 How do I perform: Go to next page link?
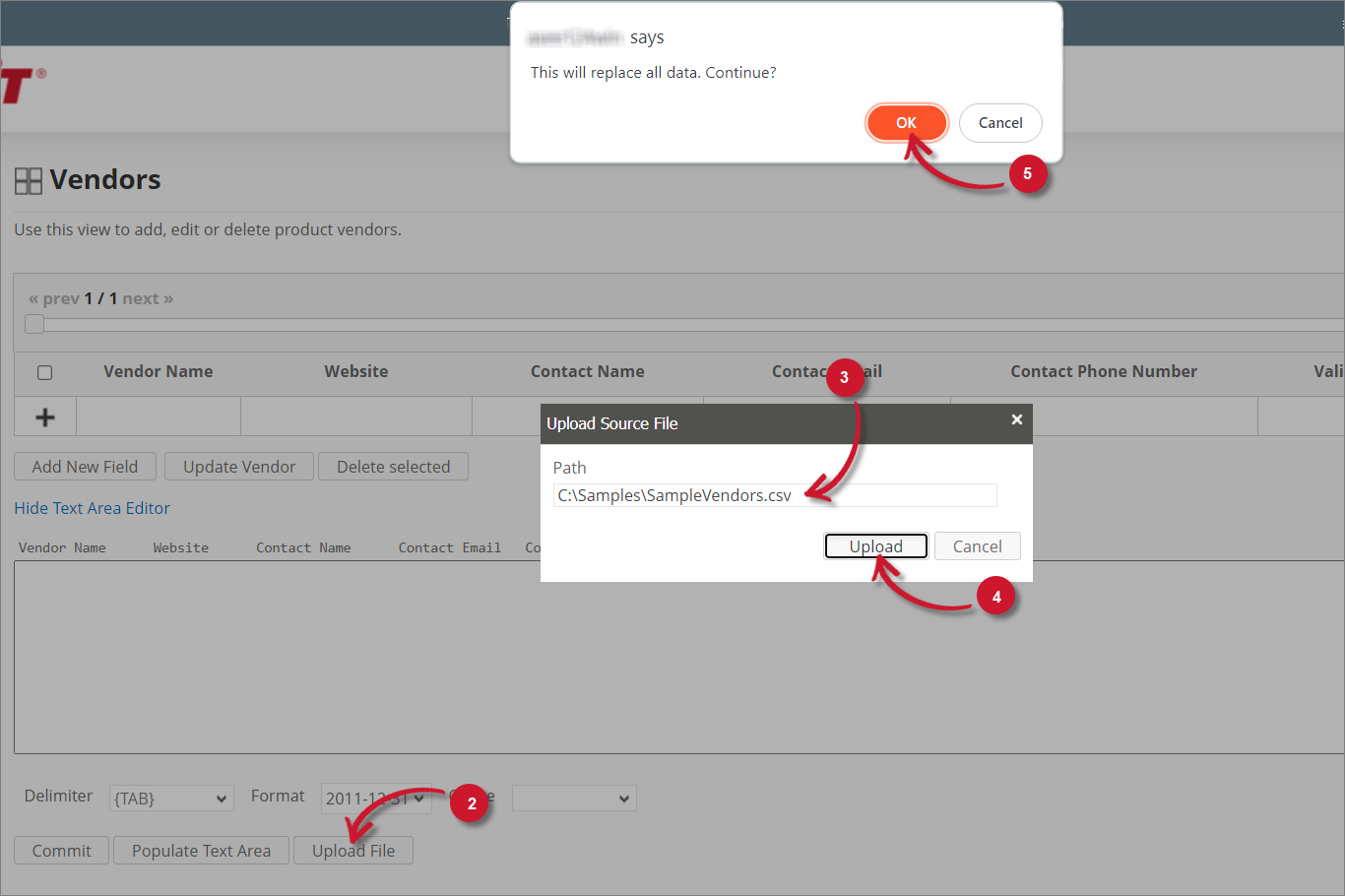pos(148,298)
